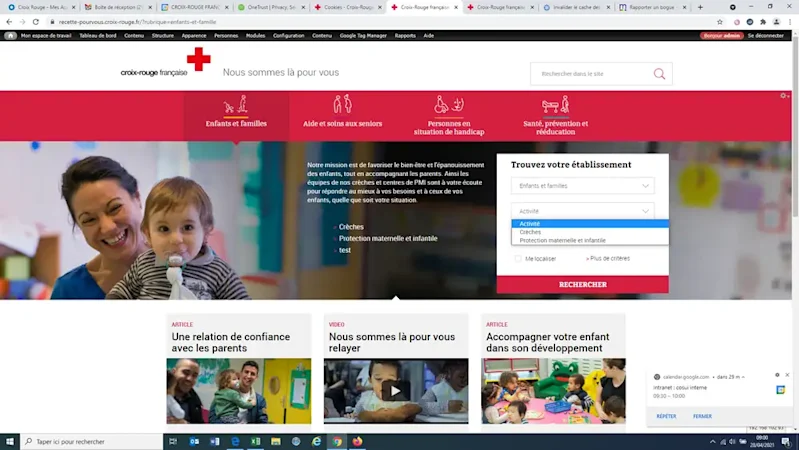Bookmark this page with the star icon

(x=720, y=22)
